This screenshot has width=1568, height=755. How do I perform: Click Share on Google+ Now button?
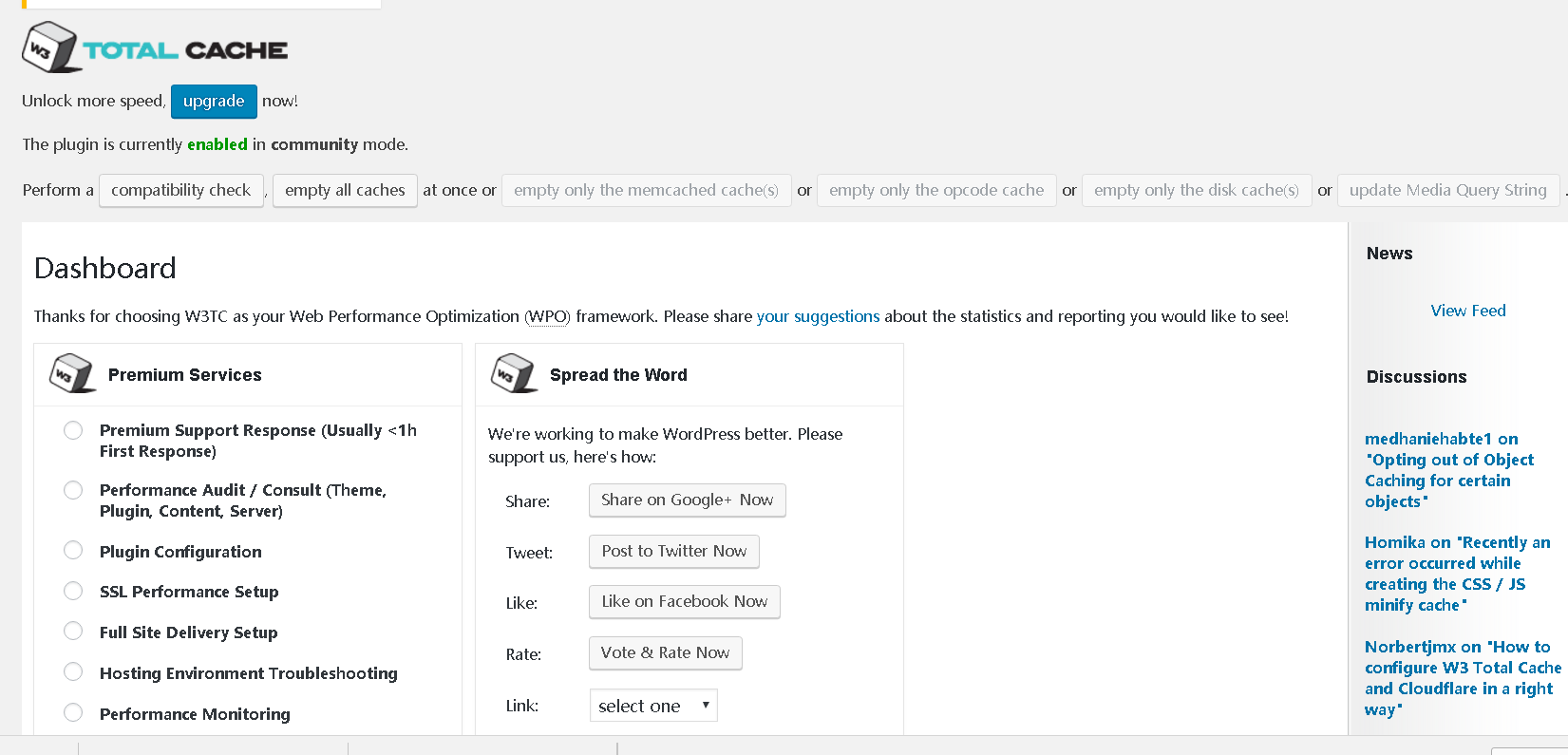(x=687, y=500)
